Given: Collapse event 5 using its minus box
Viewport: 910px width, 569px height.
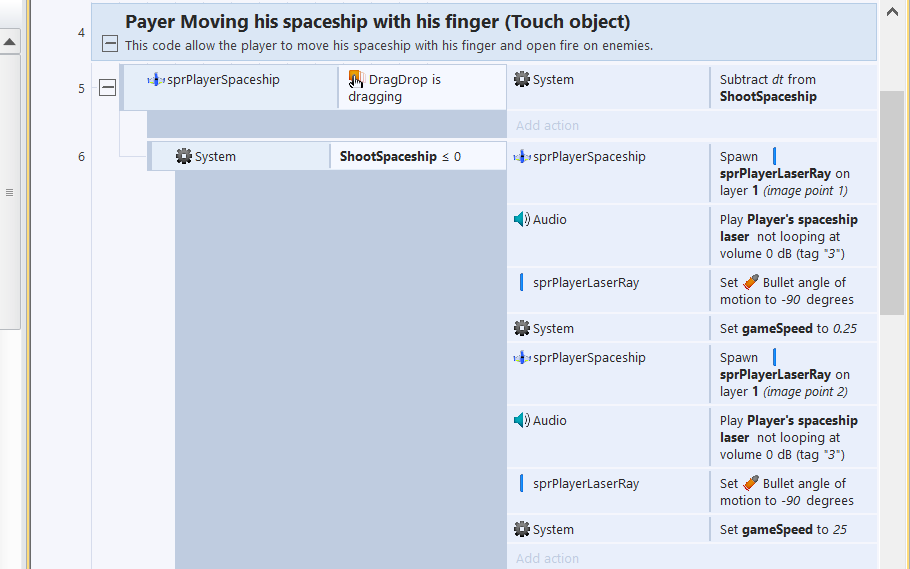Looking at the screenshot, I should [107, 88].
